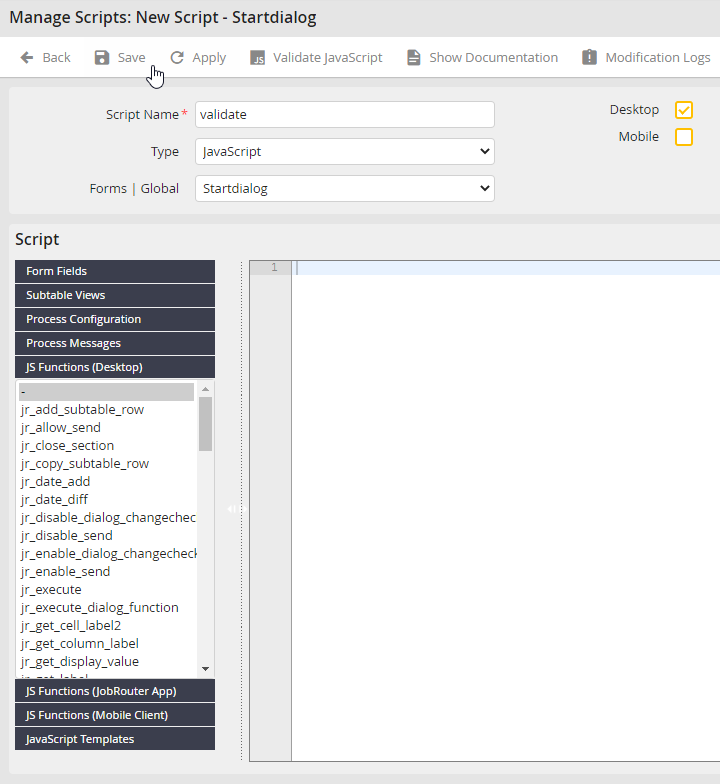The image size is (720, 784).
Task: Select jr_get_cell_label2 in the list
Action: (x=106, y=626)
